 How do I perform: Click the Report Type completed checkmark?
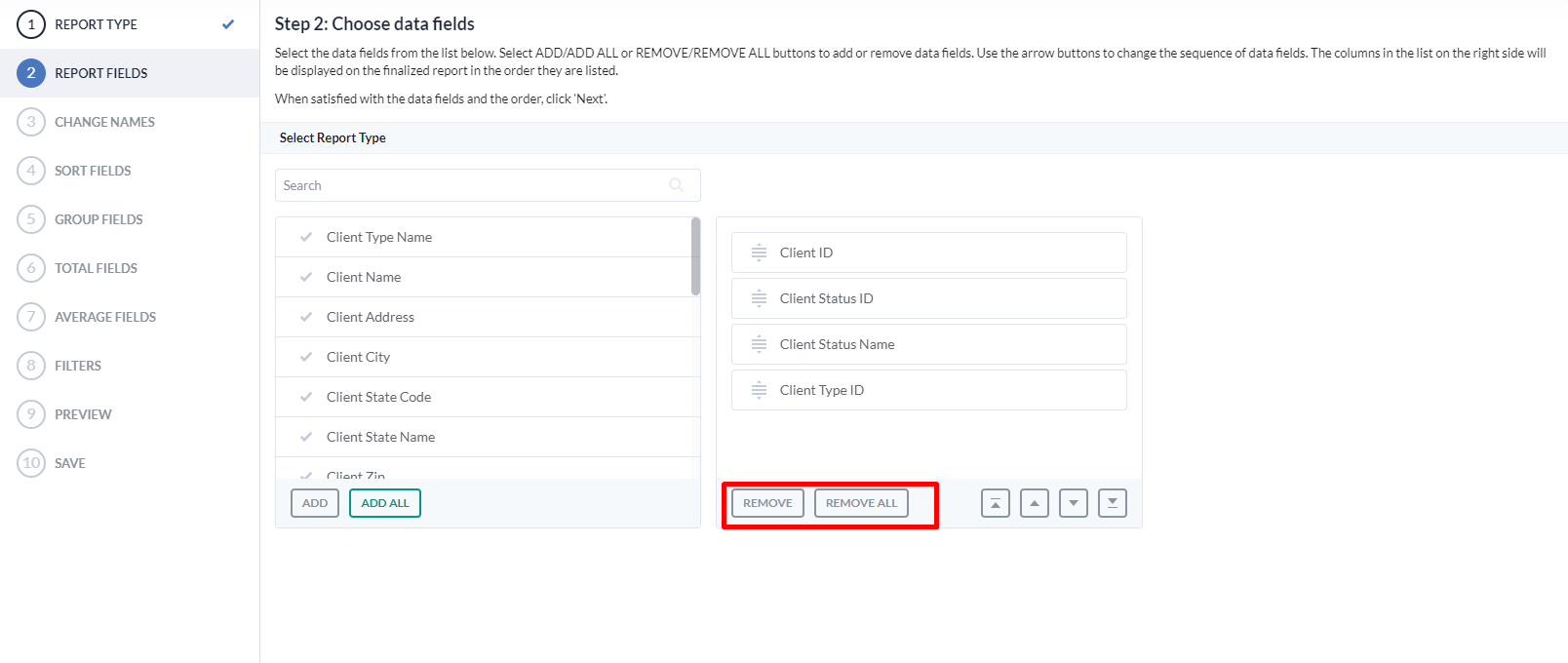[x=228, y=24]
